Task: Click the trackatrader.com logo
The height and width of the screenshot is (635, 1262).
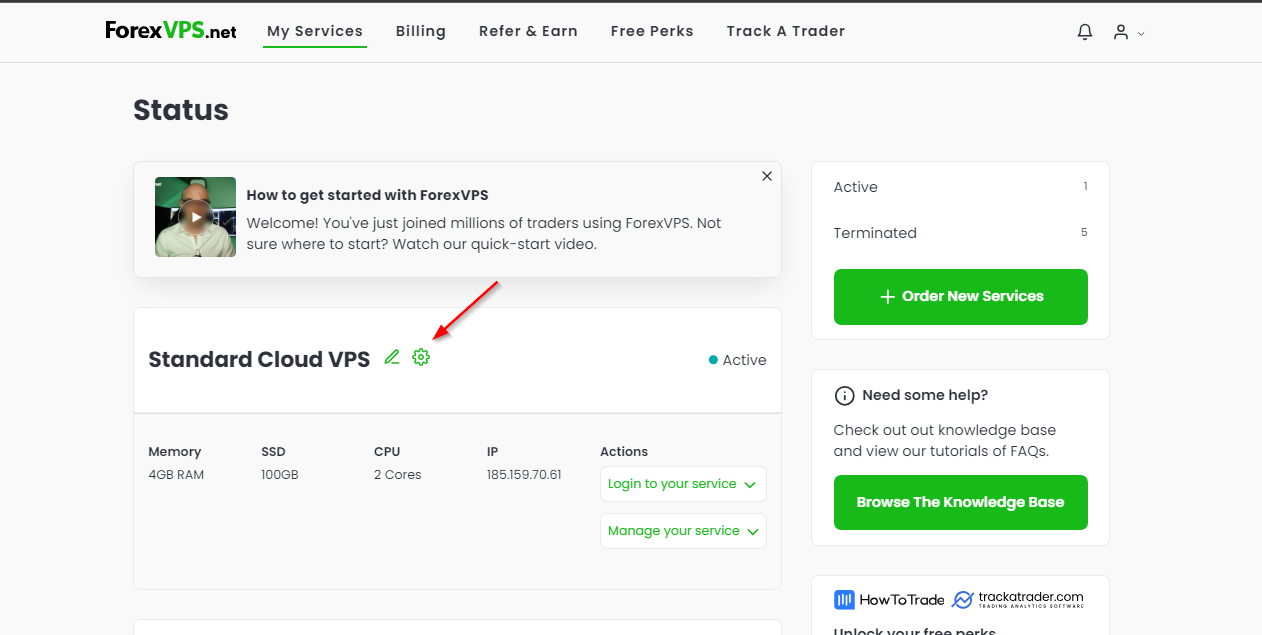Action: click(1018, 600)
